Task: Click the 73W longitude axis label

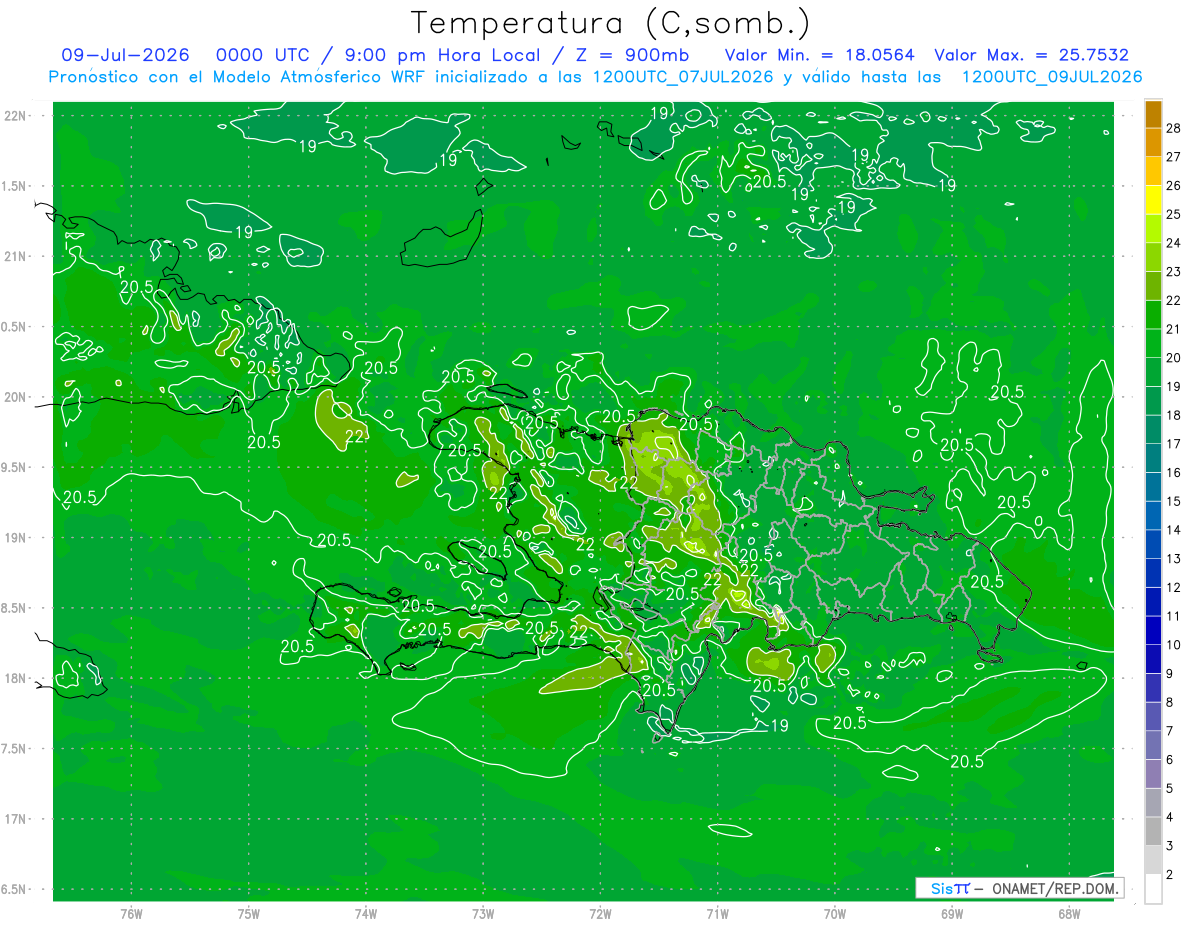Action: point(483,913)
